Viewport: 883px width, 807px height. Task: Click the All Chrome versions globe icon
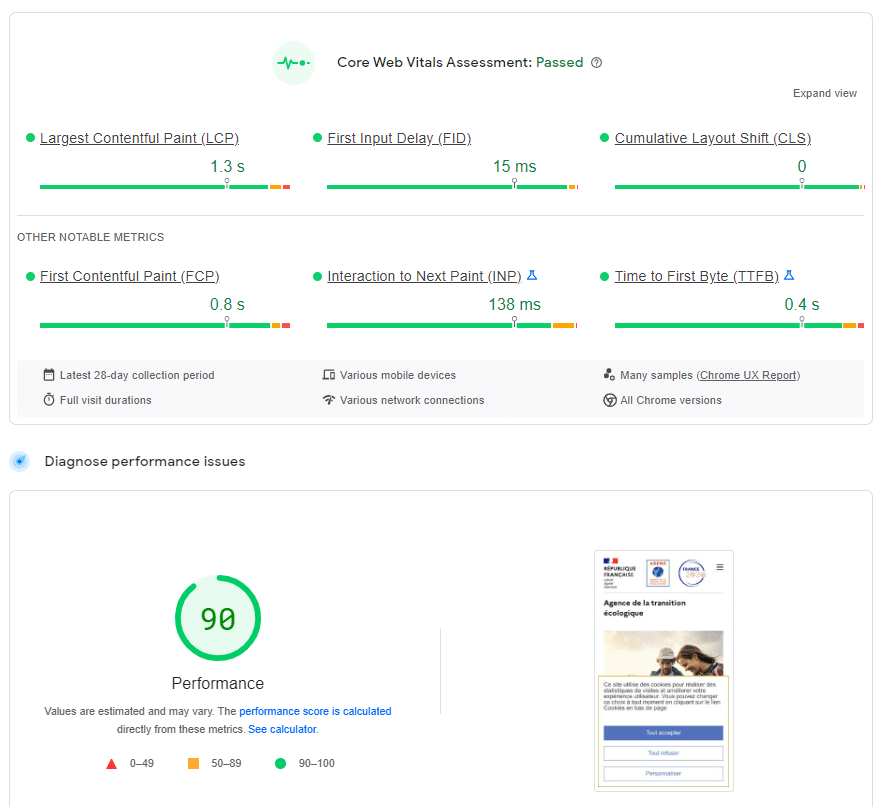[610, 399]
